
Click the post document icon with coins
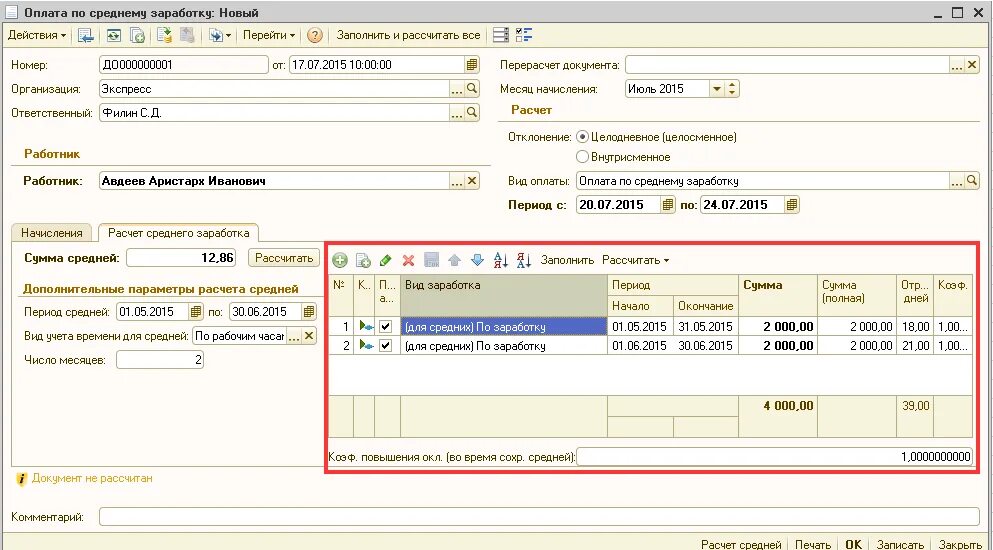click(x=165, y=35)
